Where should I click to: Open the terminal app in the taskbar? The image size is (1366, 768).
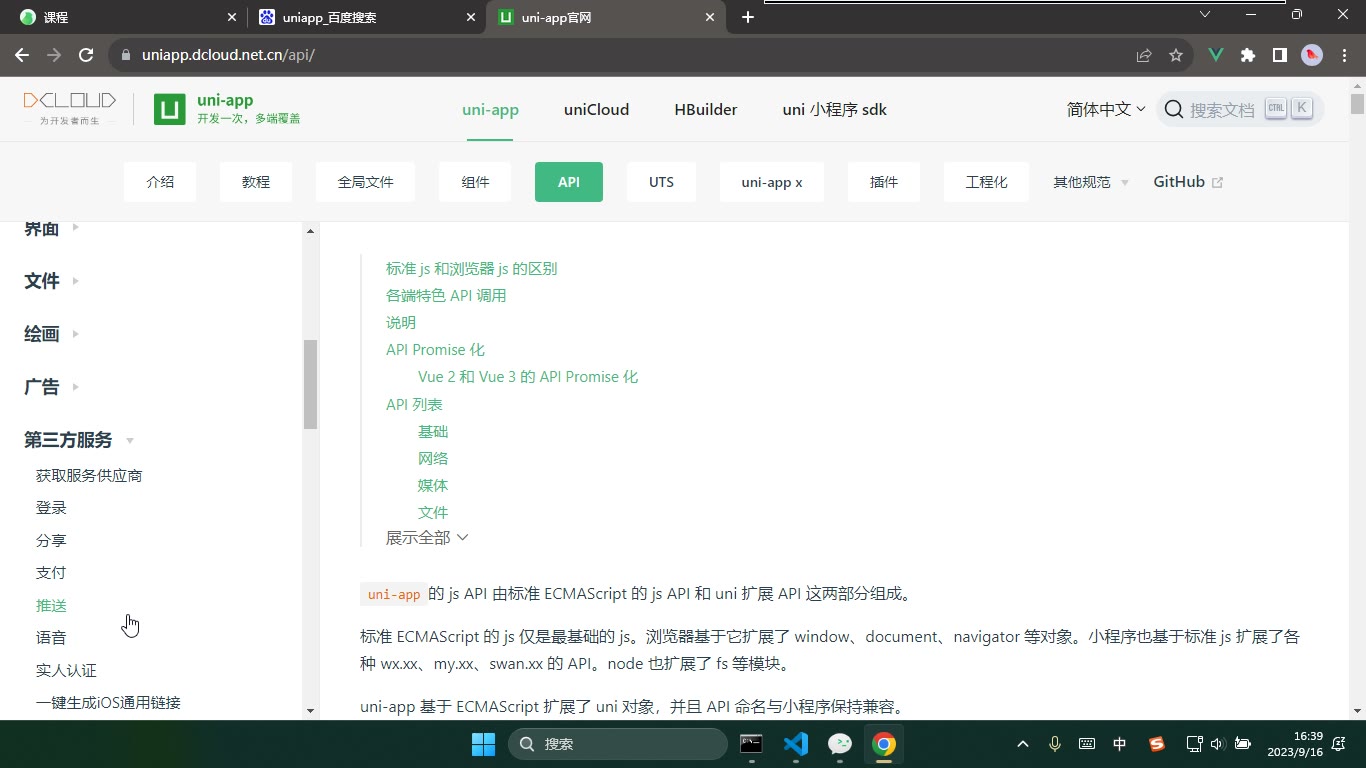[751, 744]
